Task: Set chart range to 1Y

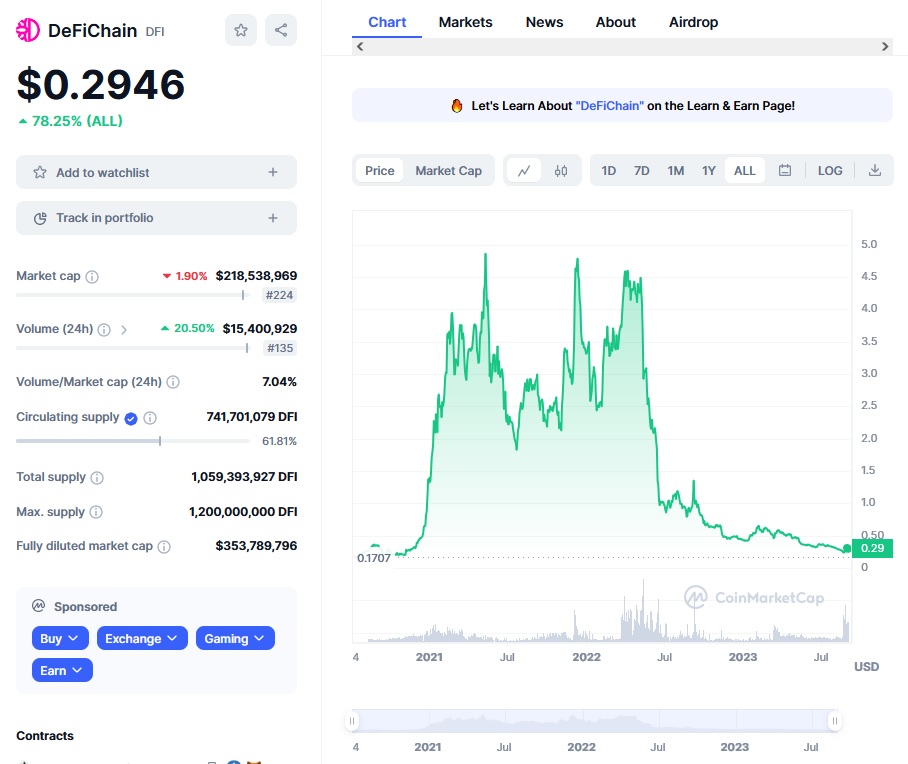Action: [709, 171]
